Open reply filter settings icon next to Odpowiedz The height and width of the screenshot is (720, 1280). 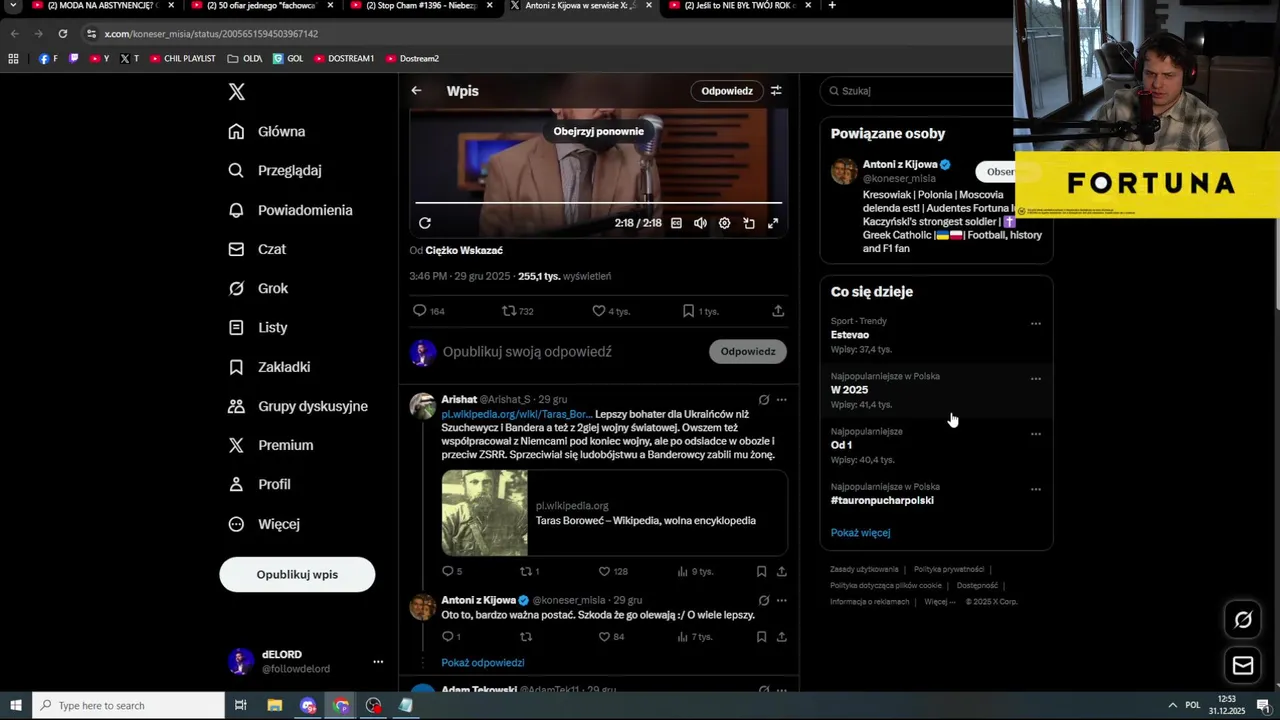776,91
